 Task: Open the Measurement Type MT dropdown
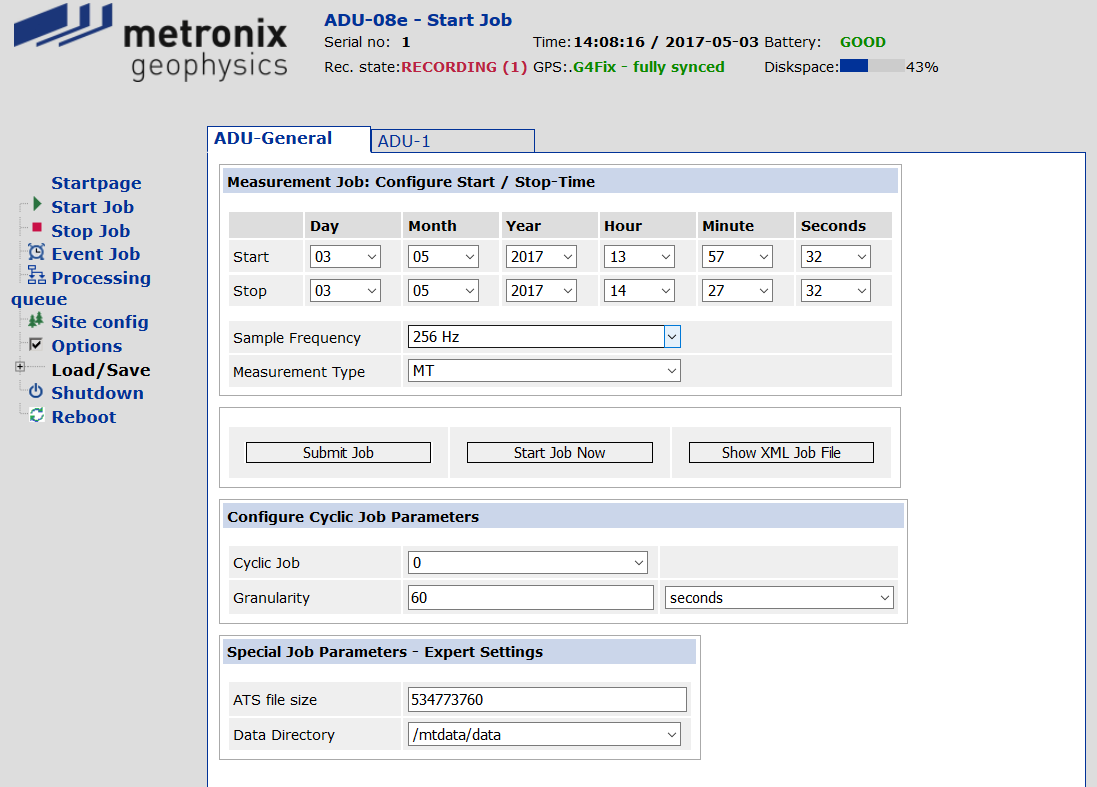coord(544,371)
